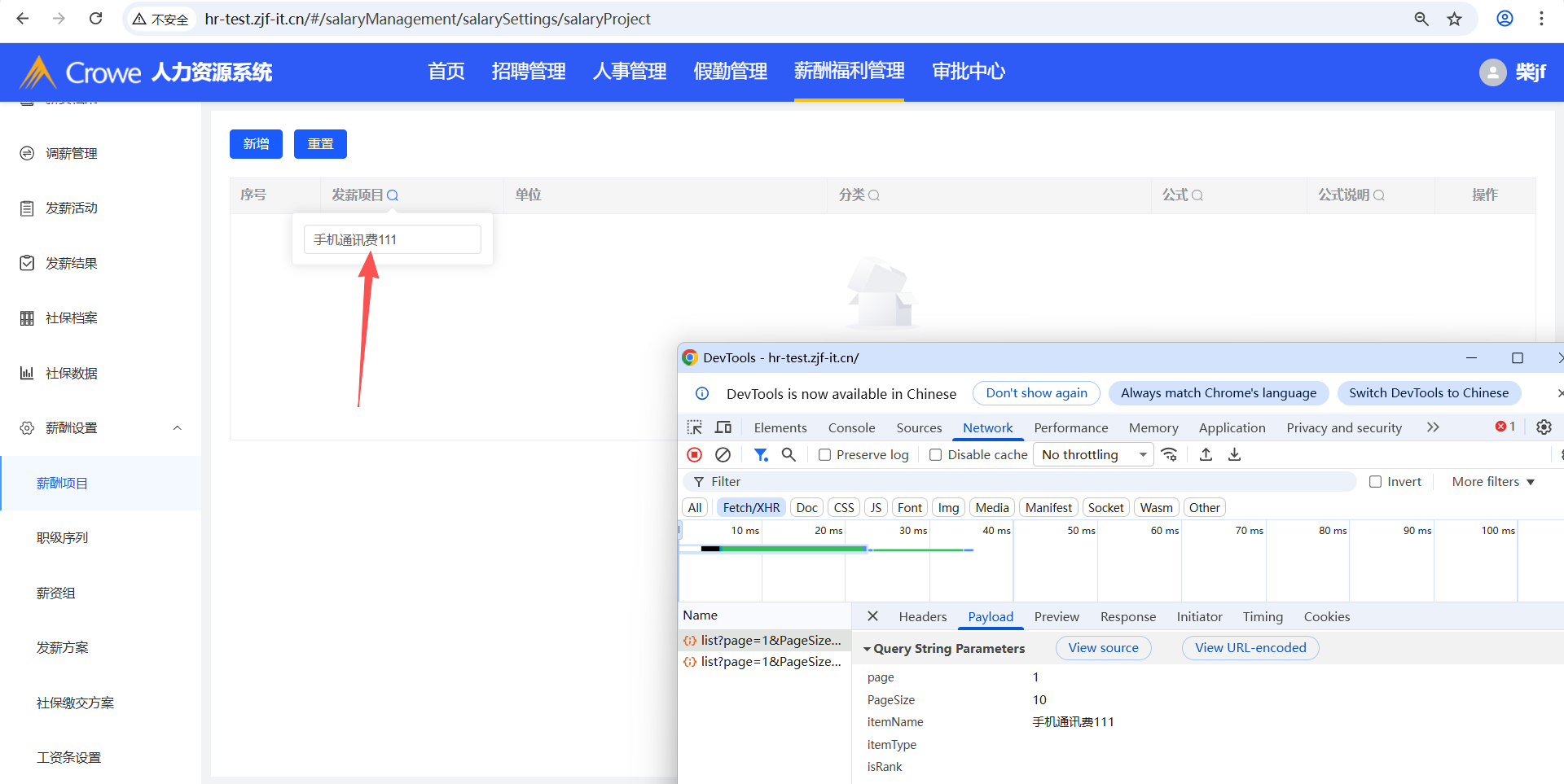Viewport: 1564px width, 784px height.
Task: Open the No throttling dropdown
Action: click(1093, 455)
